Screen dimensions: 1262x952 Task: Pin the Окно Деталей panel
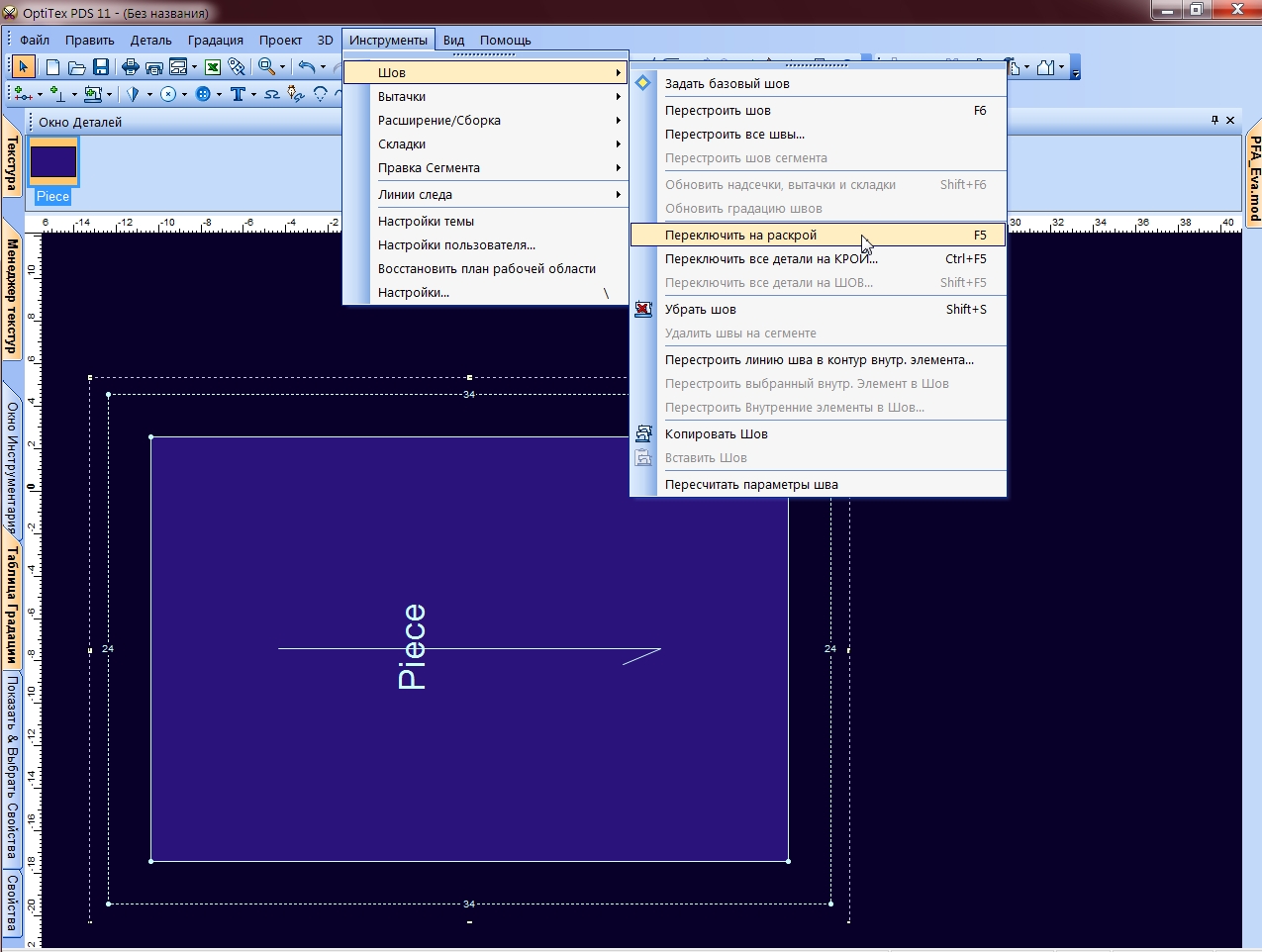[1215, 120]
